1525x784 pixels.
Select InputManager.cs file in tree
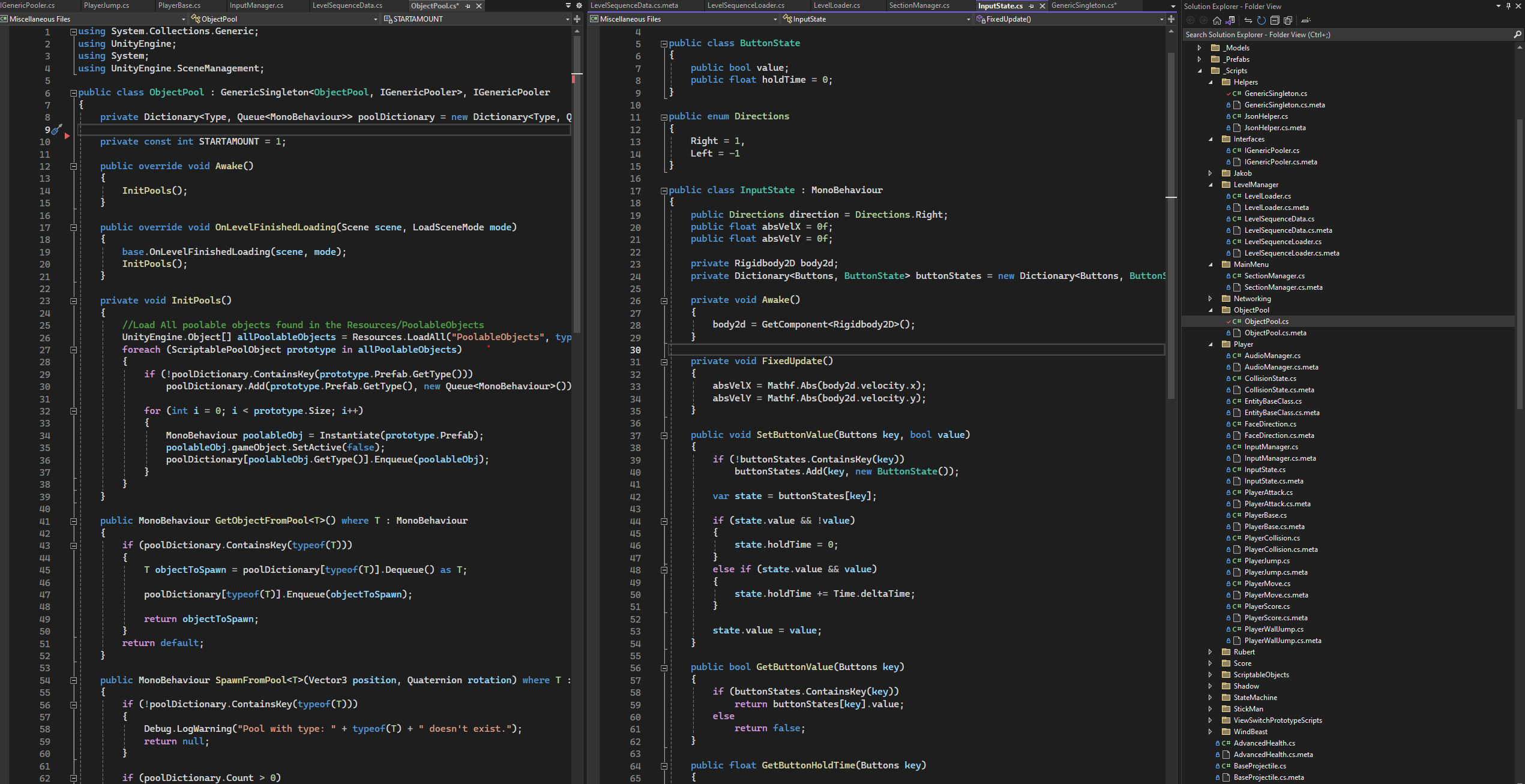point(1271,447)
